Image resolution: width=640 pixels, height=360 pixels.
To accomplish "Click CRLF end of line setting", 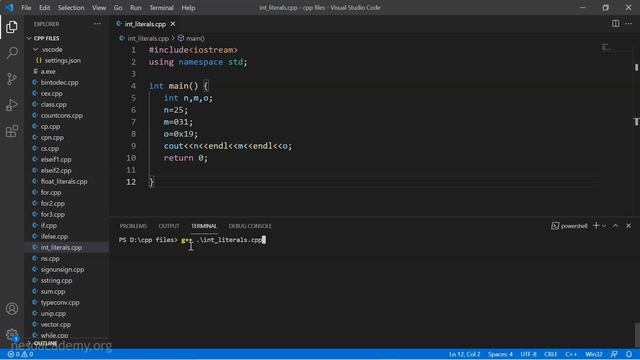I will [550, 354].
